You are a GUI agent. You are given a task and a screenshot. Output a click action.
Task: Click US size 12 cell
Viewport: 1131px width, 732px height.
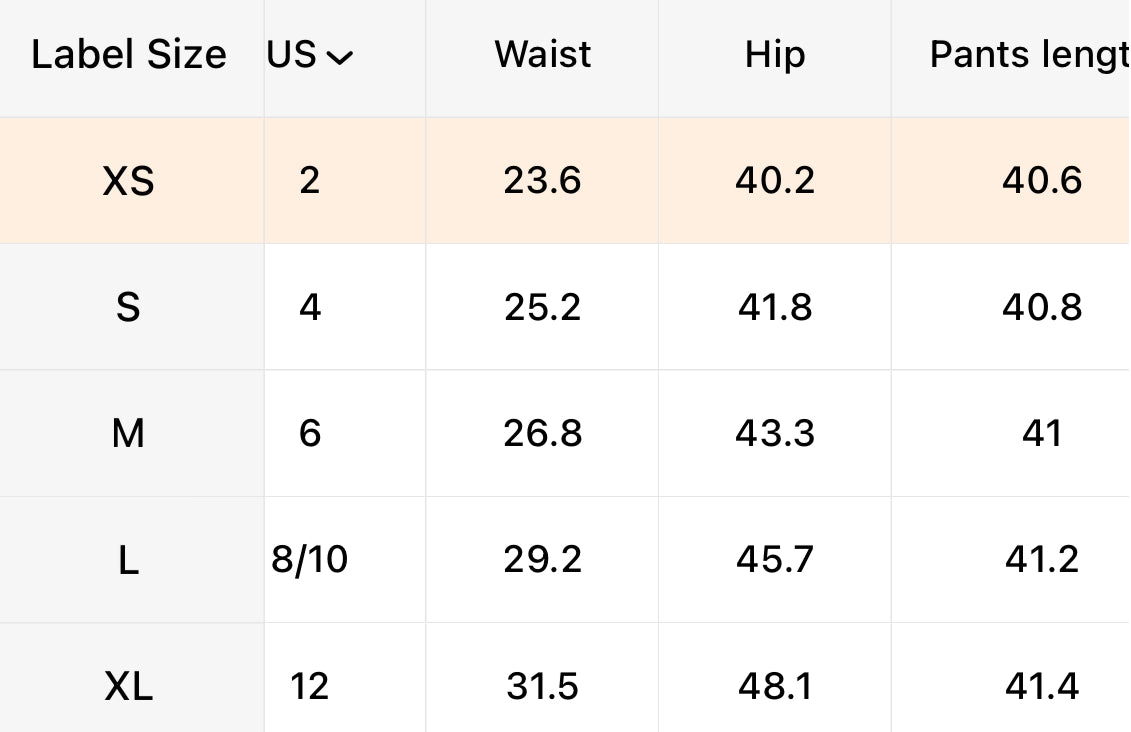(x=310, y=687)
